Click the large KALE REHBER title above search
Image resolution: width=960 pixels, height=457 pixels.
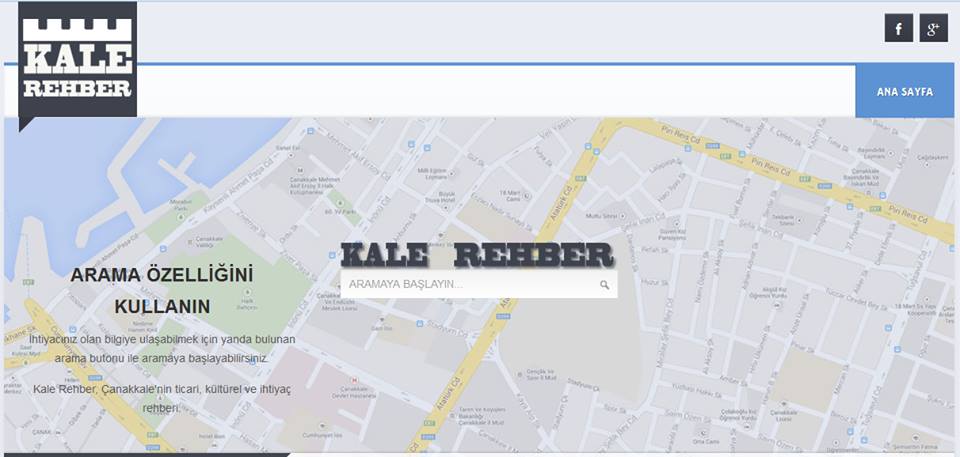(477, 255)
